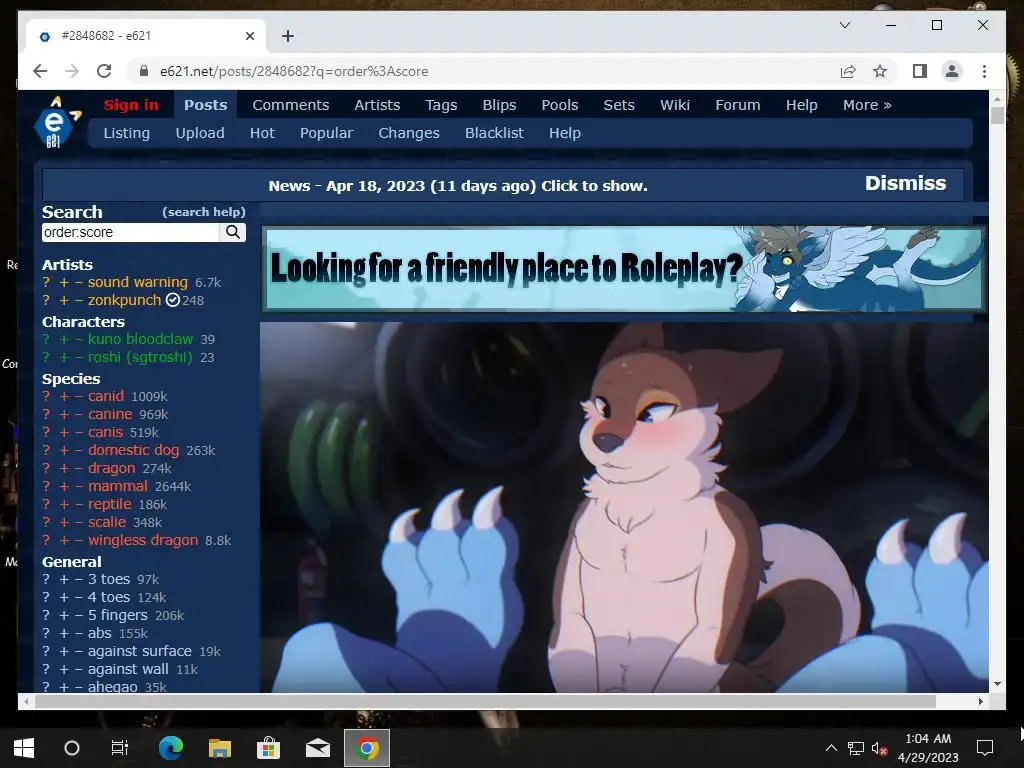Dismiss the news banner
This screenshot has height=768, width=1024.
[x=905, y=184]
